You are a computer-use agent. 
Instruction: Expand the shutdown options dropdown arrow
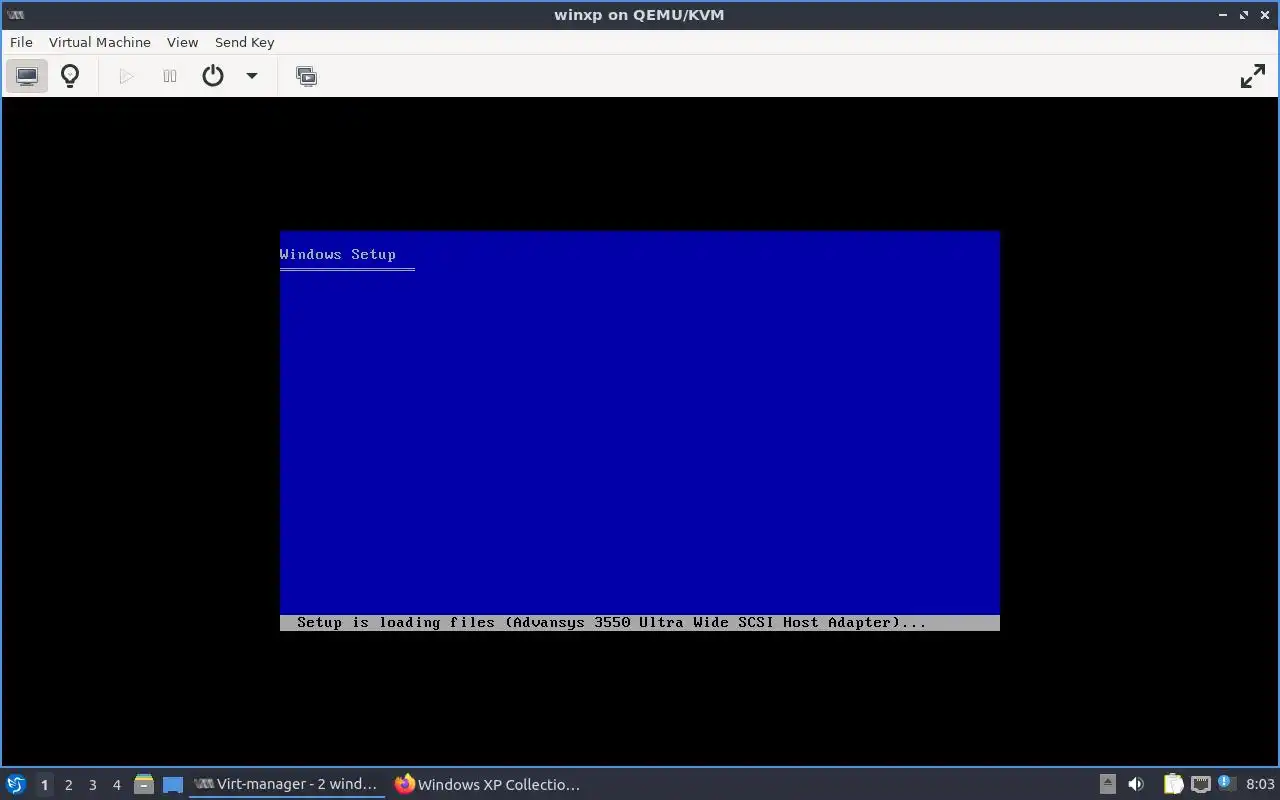point(252,76)
